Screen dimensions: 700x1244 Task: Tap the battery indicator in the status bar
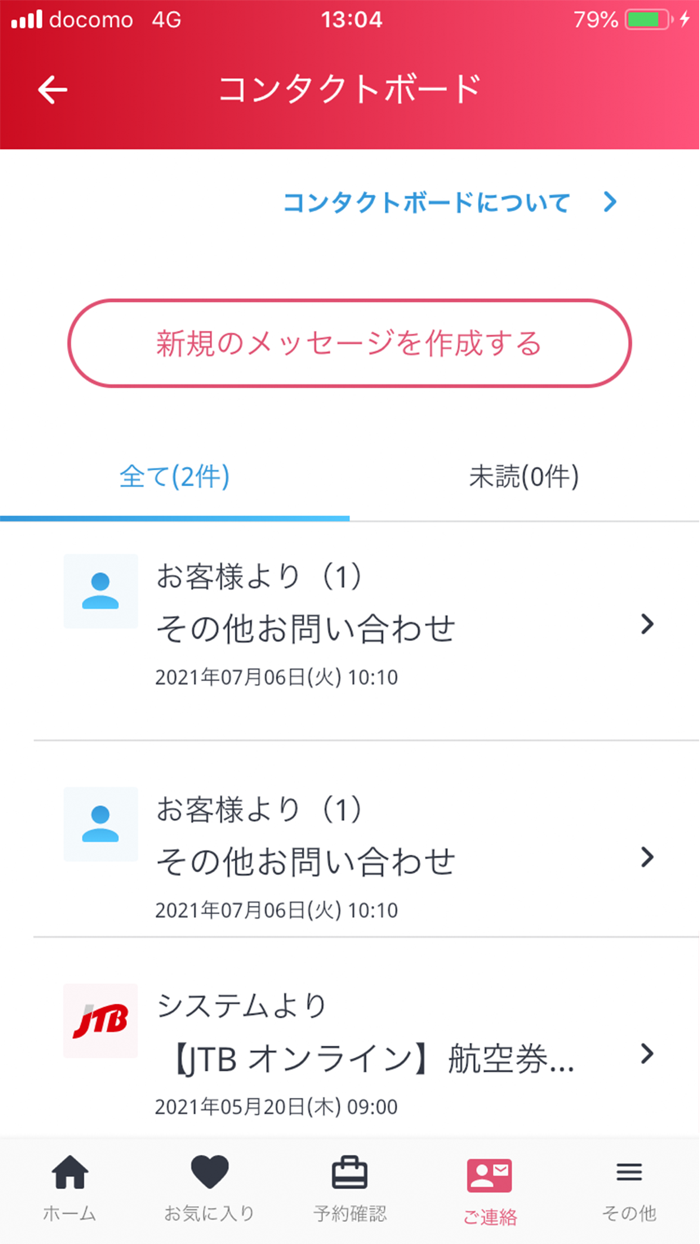644,17
